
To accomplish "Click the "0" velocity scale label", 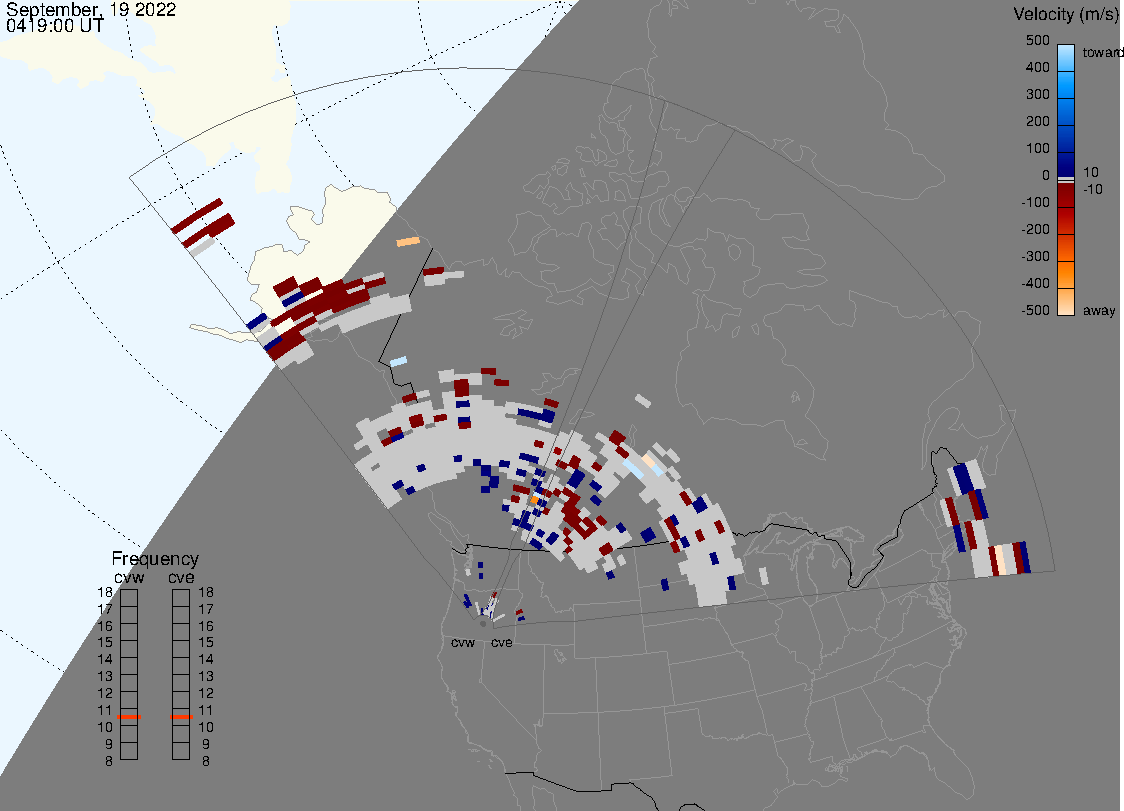I will [1046, 176].
